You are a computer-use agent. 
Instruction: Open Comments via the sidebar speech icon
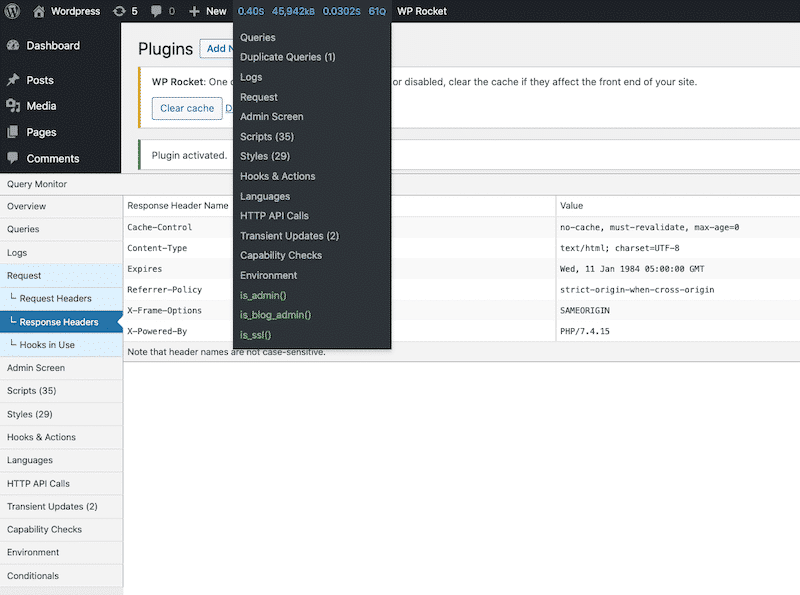(x=14, y=158)
